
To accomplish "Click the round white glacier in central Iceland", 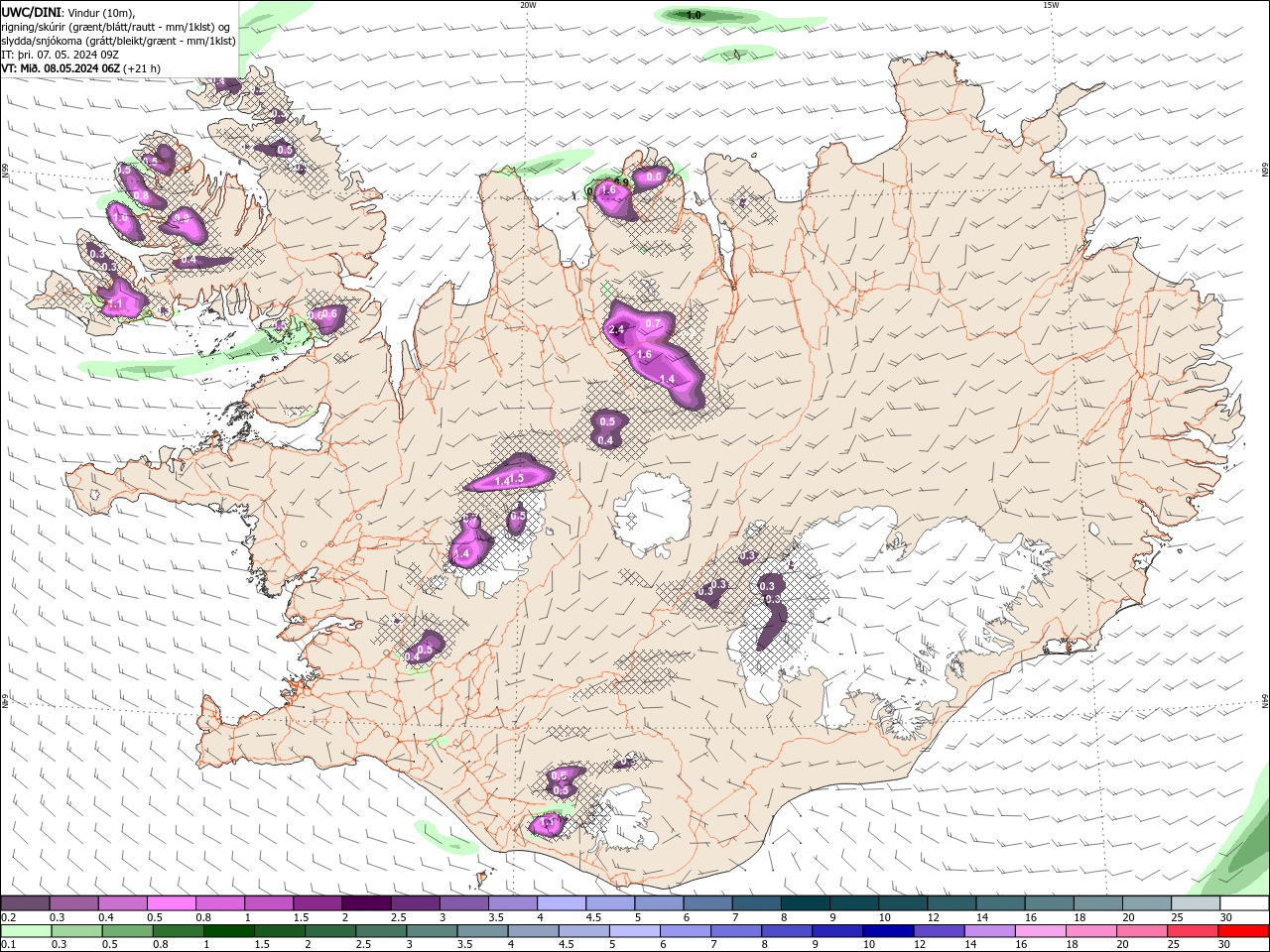I will point(653,514).
